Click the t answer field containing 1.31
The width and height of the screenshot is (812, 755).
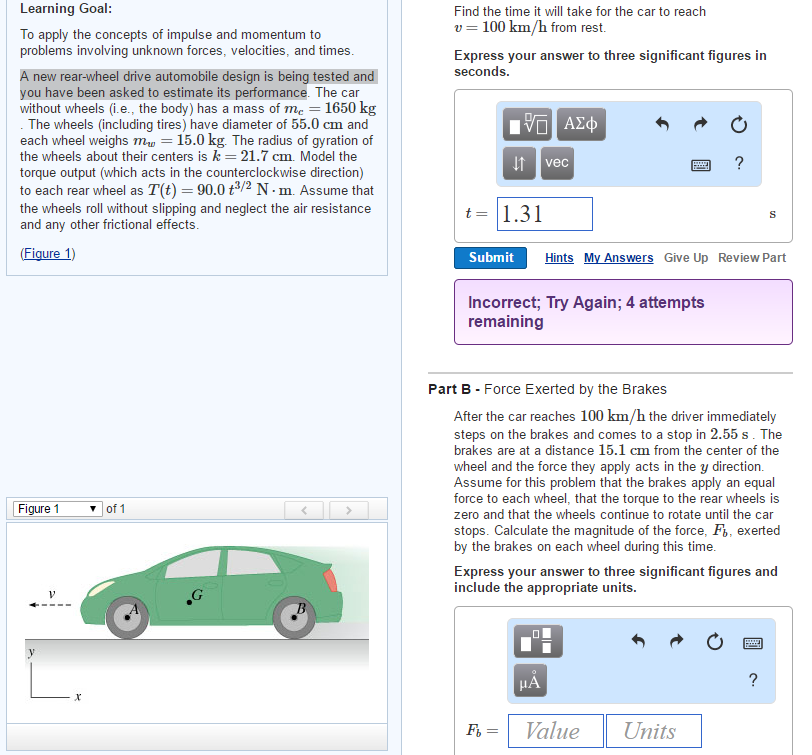[x=544, y=214]
